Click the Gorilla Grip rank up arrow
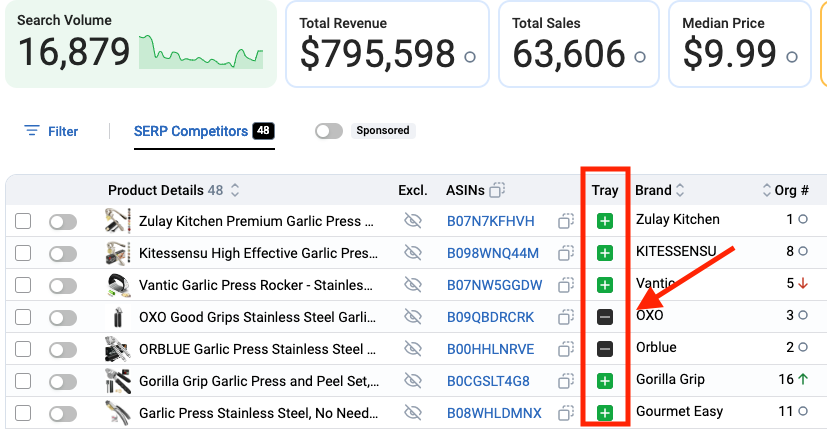The width and height of the screenshot is (827, 429). click(x=803, y=379)
